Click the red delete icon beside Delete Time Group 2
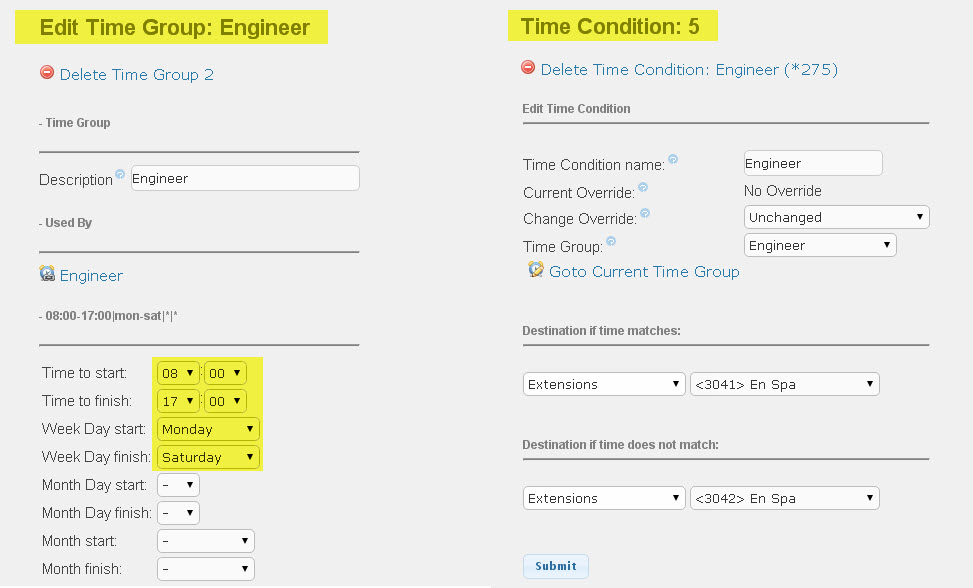The width and height of the screenshot is (973, 588). [x=47, y=73]
